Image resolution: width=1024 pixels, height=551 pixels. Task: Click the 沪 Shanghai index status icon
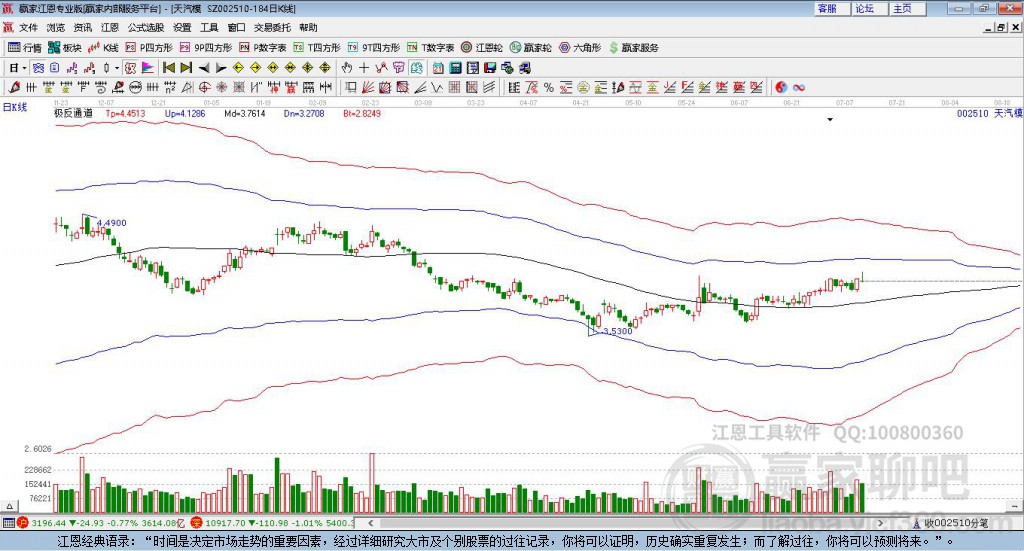coord(23,523)
